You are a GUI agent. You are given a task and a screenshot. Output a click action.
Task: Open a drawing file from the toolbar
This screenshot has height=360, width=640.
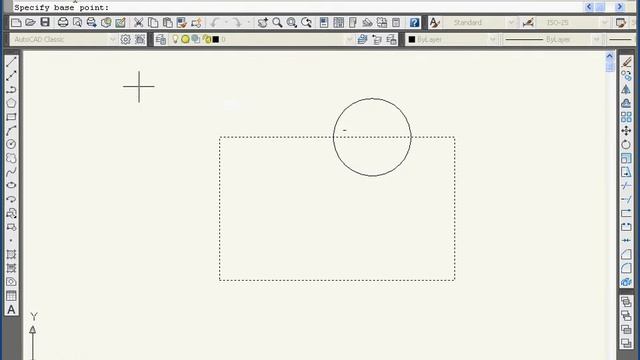coord(31,22)
